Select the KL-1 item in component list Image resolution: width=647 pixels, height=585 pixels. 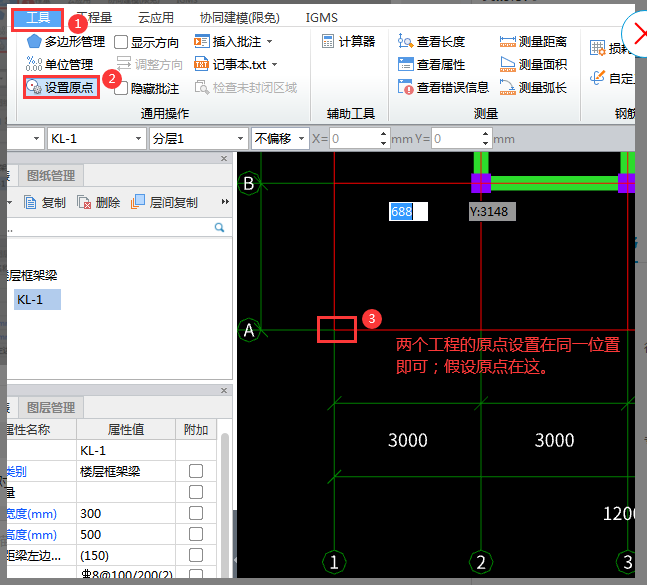(x=37, y=300)
